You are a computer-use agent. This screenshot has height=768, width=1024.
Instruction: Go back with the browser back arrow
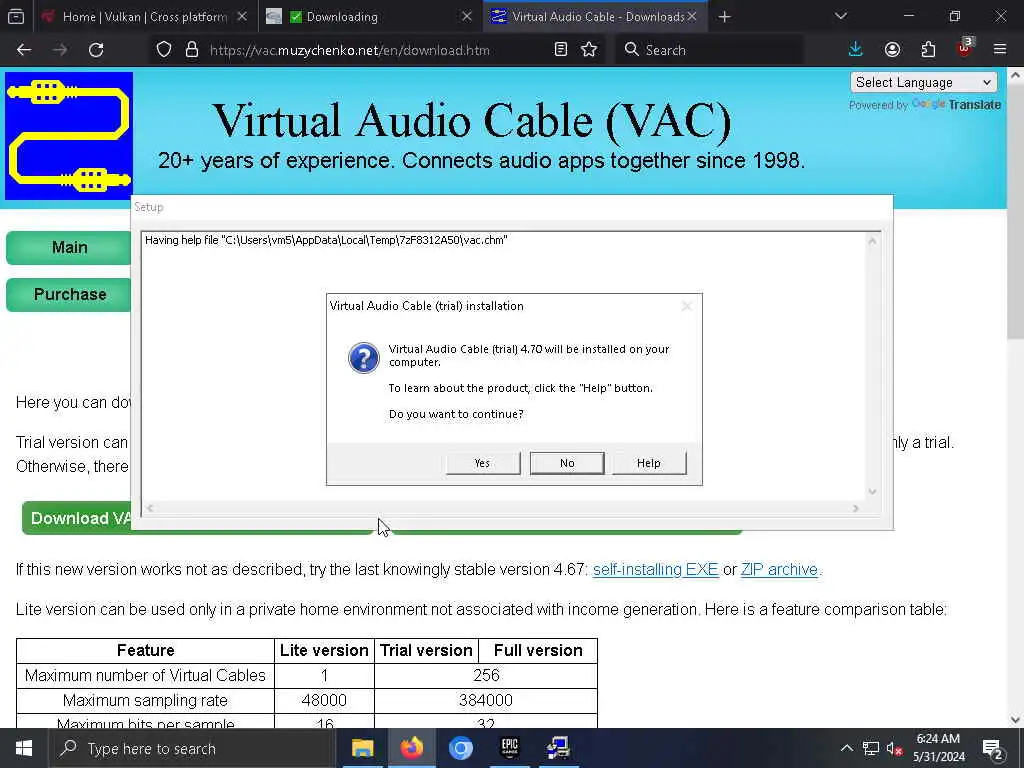click(x=24, y=50)
